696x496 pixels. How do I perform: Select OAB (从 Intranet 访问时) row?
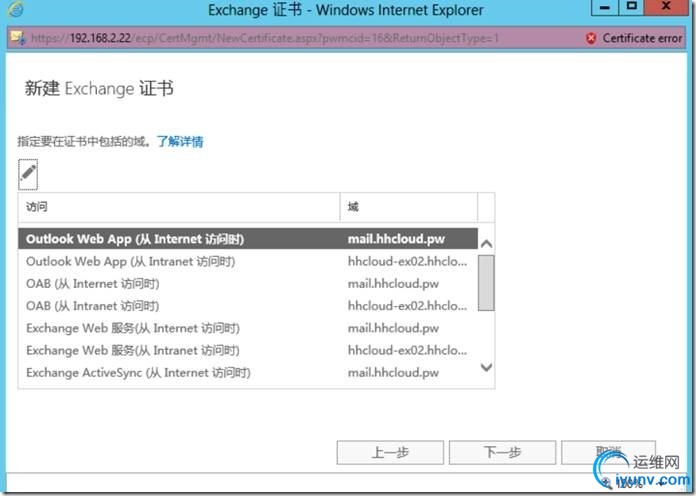[x=248, y=306]
